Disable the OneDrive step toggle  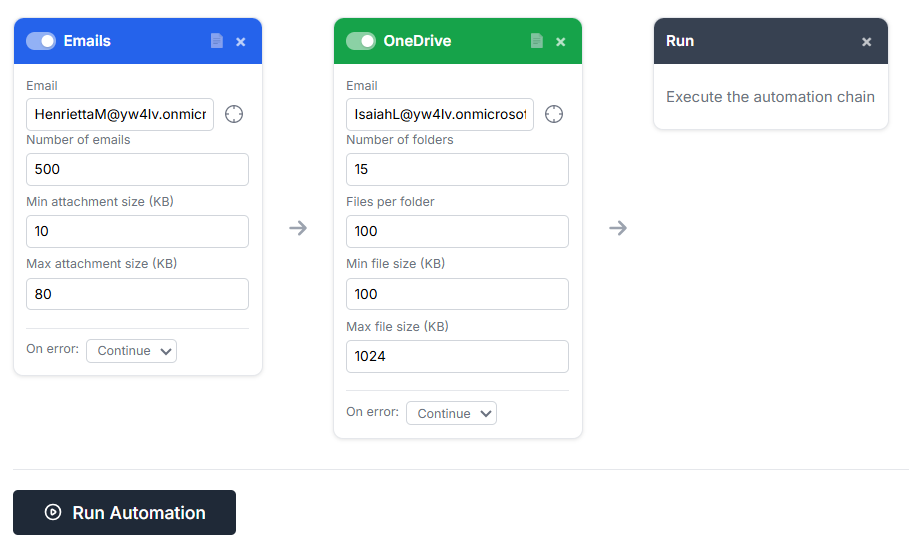coord(361,41)
